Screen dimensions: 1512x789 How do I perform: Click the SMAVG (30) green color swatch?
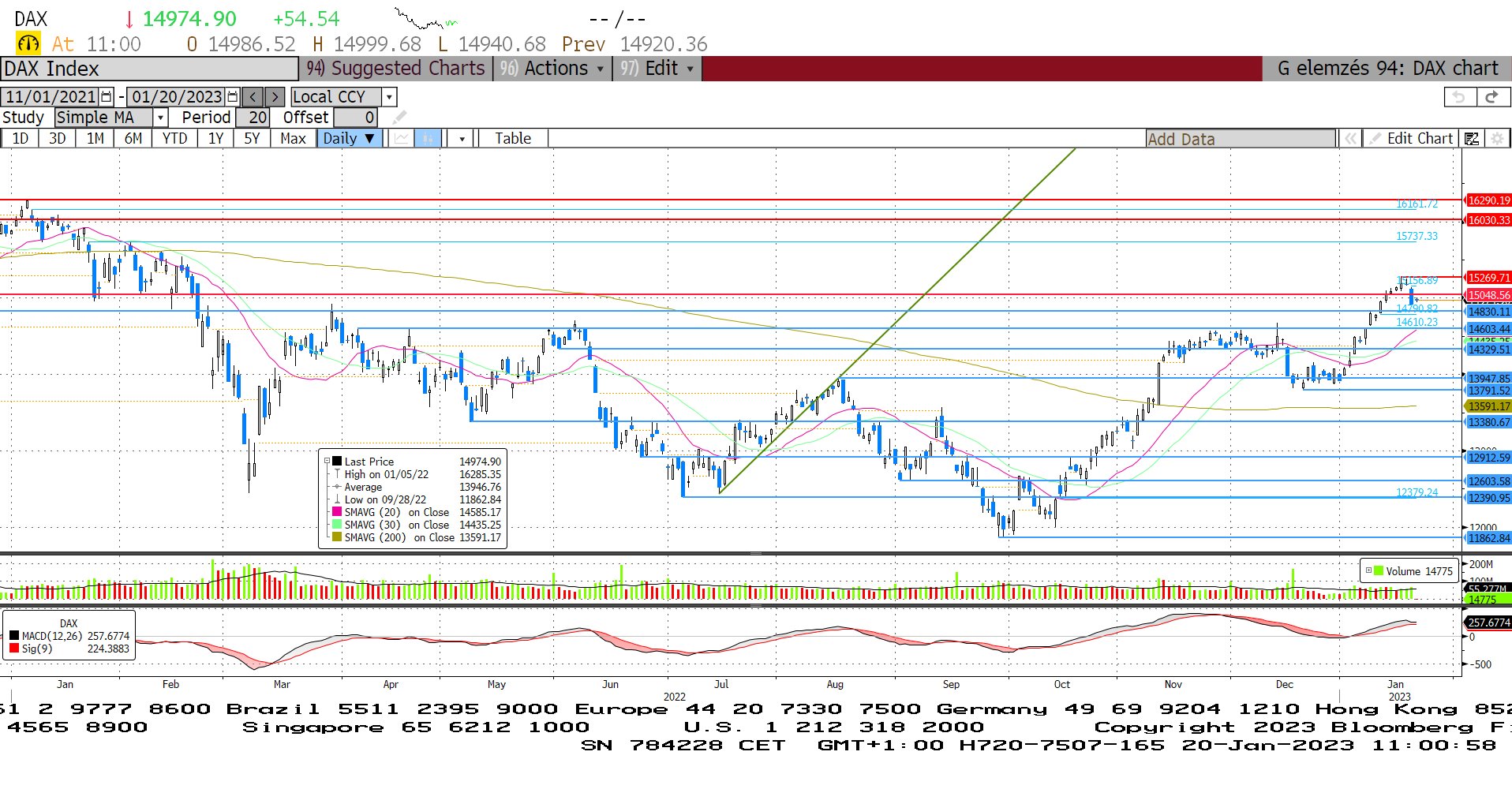pos(337,525)
